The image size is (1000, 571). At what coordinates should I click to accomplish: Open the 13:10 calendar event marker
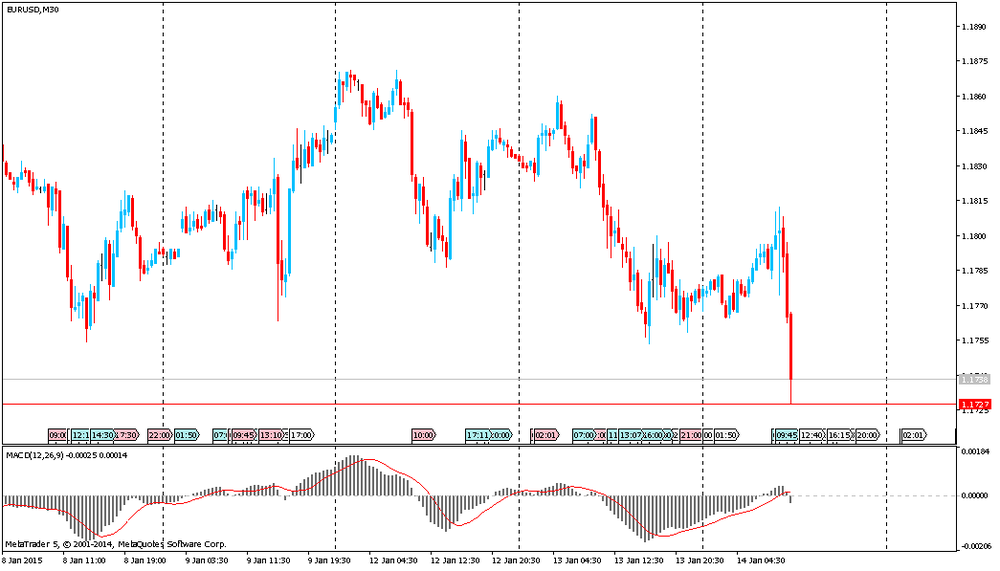click(271, 435)
